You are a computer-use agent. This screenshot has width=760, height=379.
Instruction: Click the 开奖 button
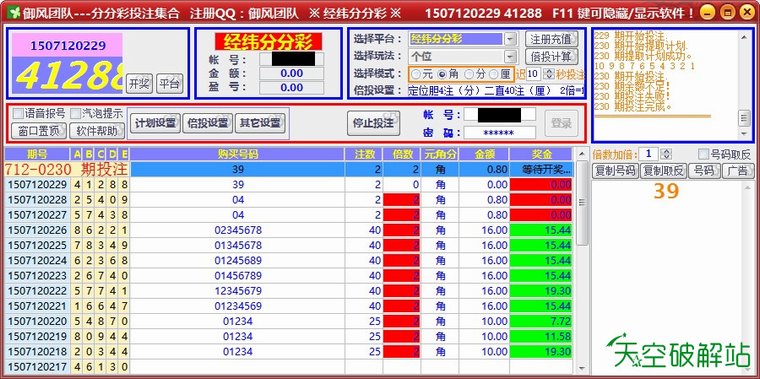(x=139, y=83)
